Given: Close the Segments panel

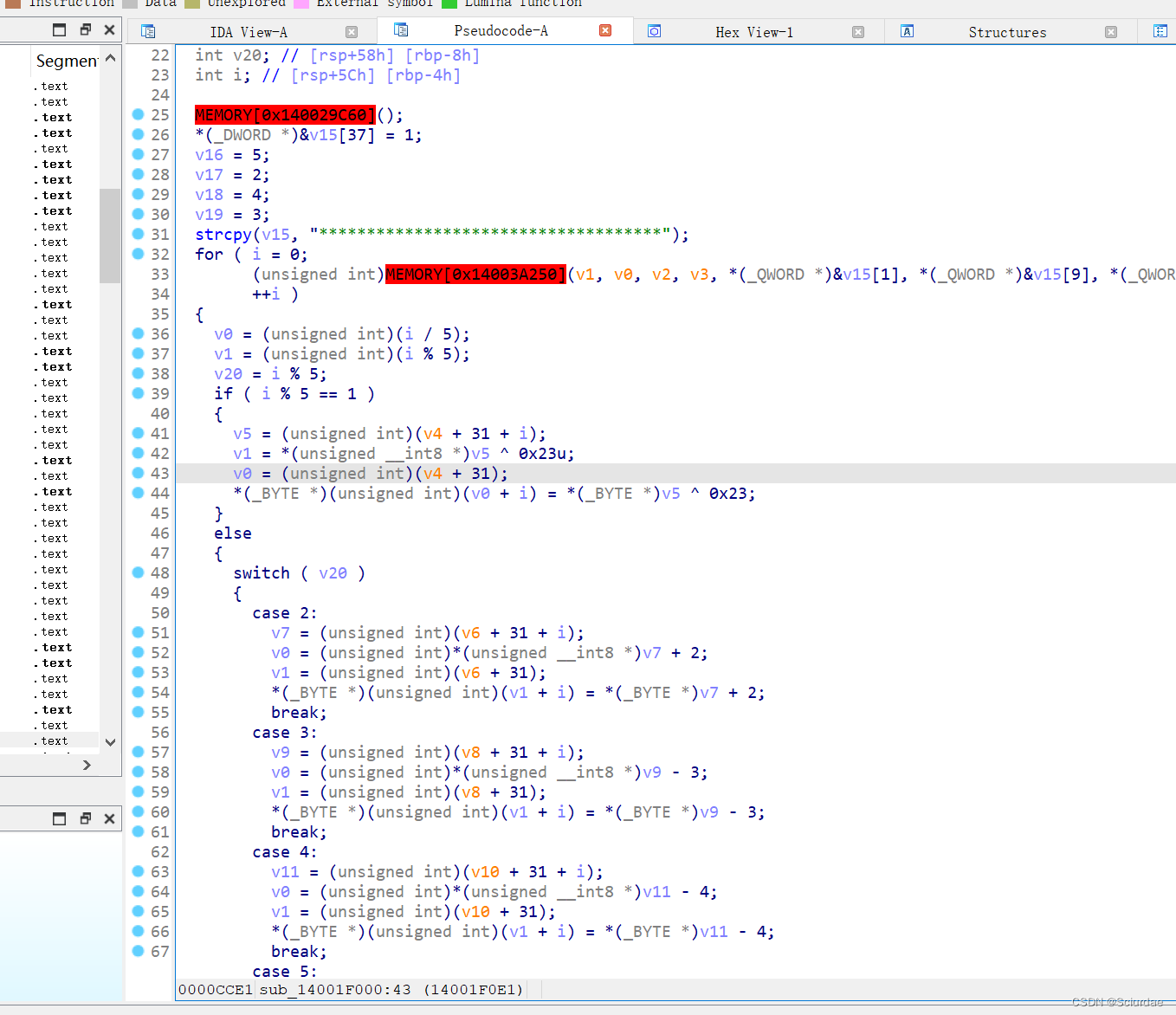Looking at the screenshot, I should coord(109,29).
